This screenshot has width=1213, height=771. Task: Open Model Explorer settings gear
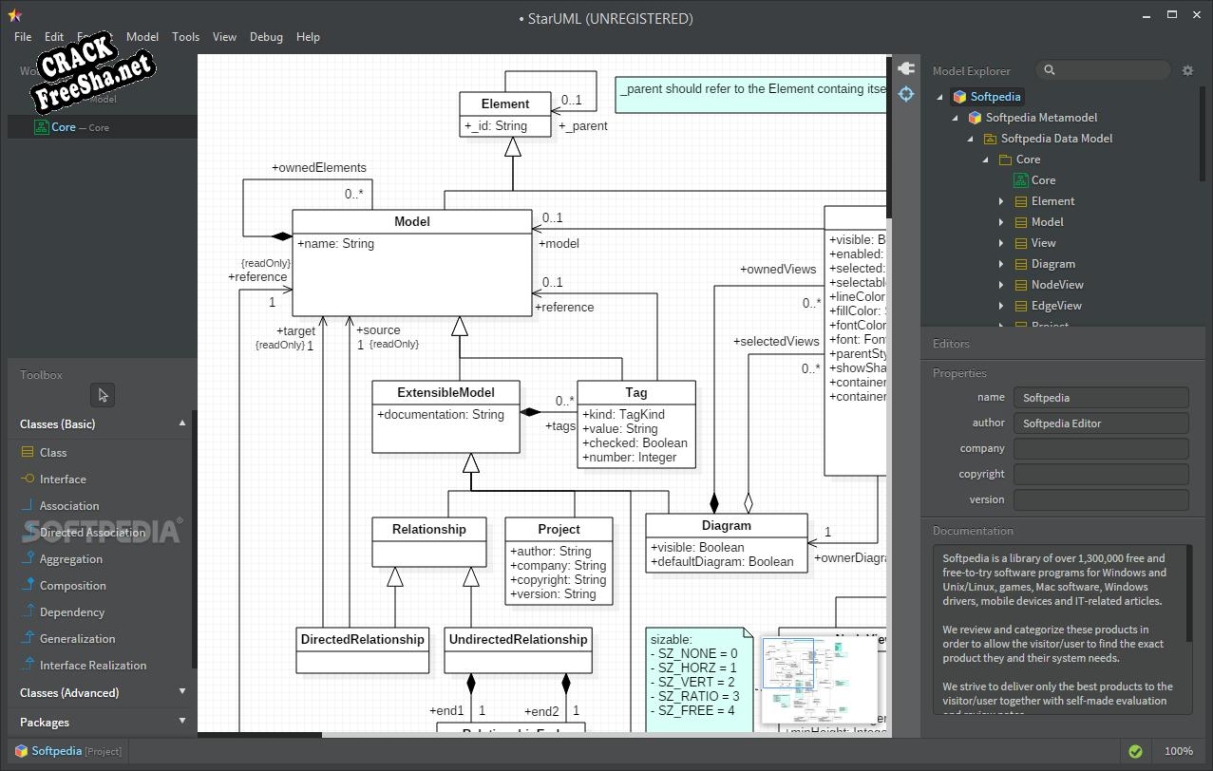pyautogui.click(x=1188, y=71)
